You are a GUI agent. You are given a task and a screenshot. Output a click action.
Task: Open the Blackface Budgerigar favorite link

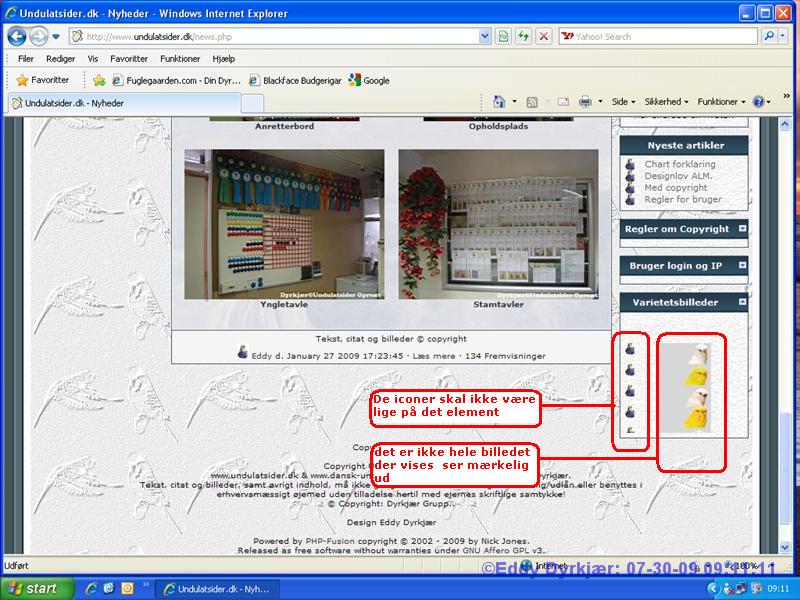pyautogui.click(x=295, y=81)
